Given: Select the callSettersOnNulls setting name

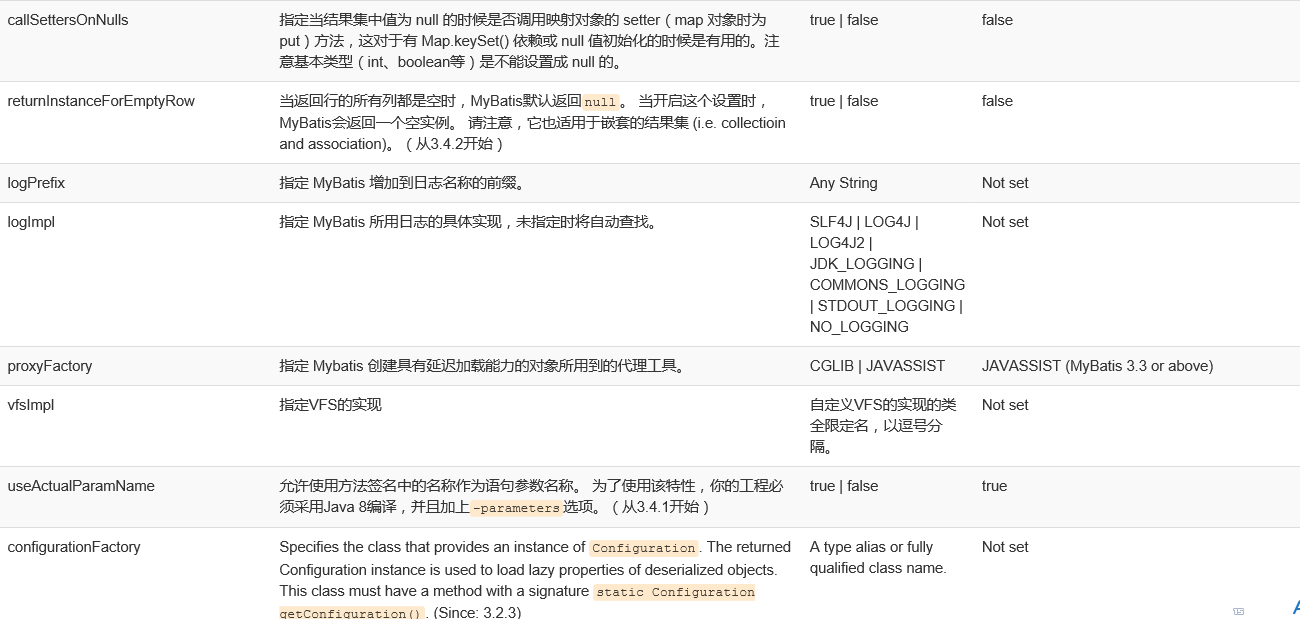Looking at the screenshot, I should [68, 20].
